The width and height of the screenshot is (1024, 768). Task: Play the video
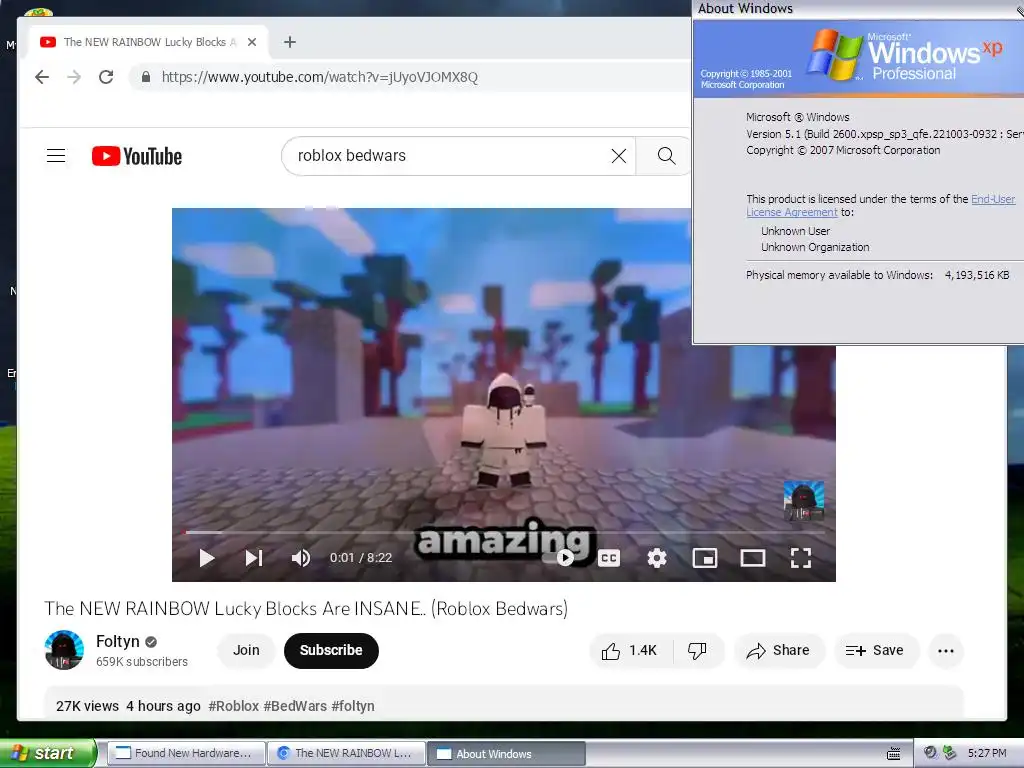(x=206, y=558)
